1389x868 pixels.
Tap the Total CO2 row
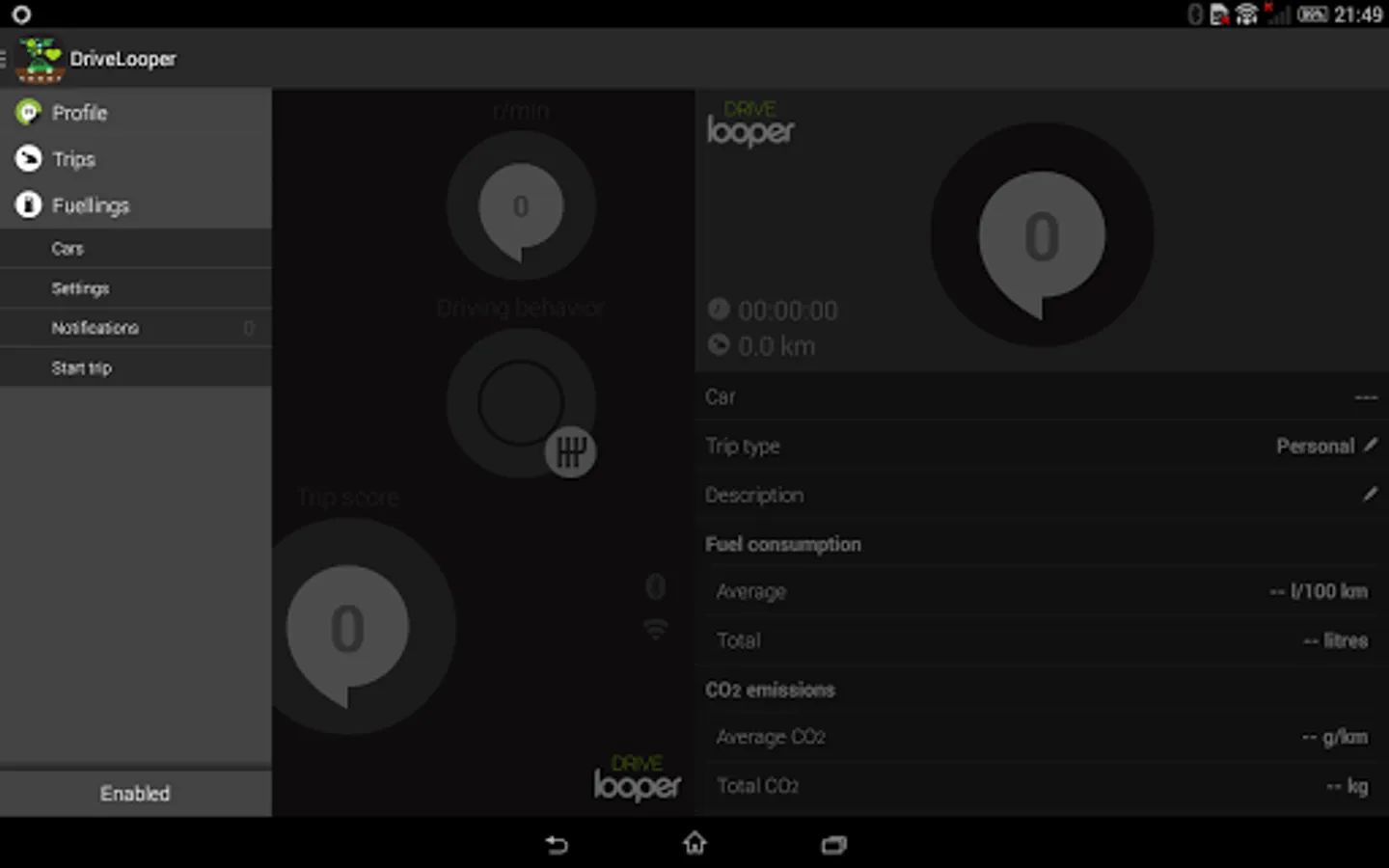1042,786
